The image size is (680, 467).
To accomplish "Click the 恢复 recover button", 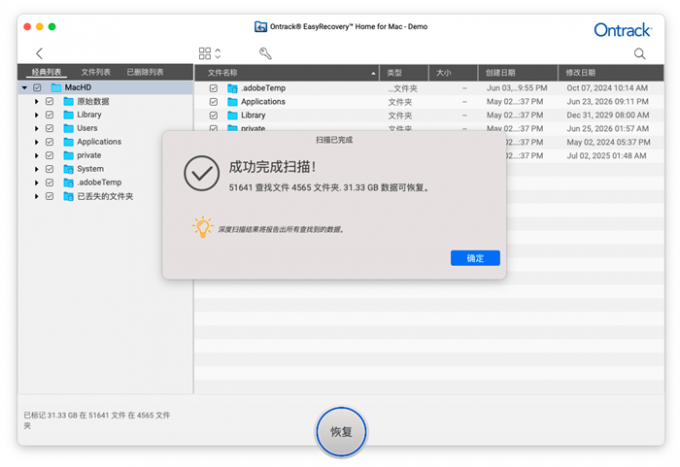I will coord(341,432).
